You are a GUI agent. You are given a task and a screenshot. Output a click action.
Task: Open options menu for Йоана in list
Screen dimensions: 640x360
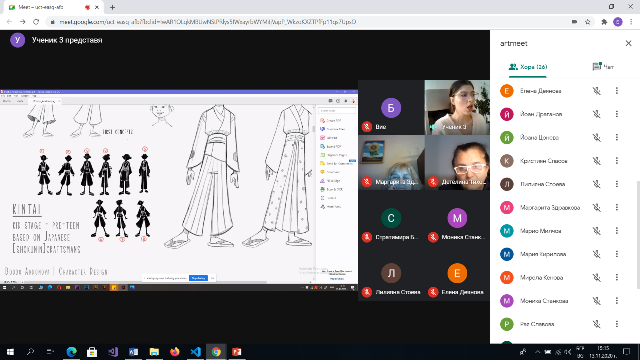(x=617, y=137)
